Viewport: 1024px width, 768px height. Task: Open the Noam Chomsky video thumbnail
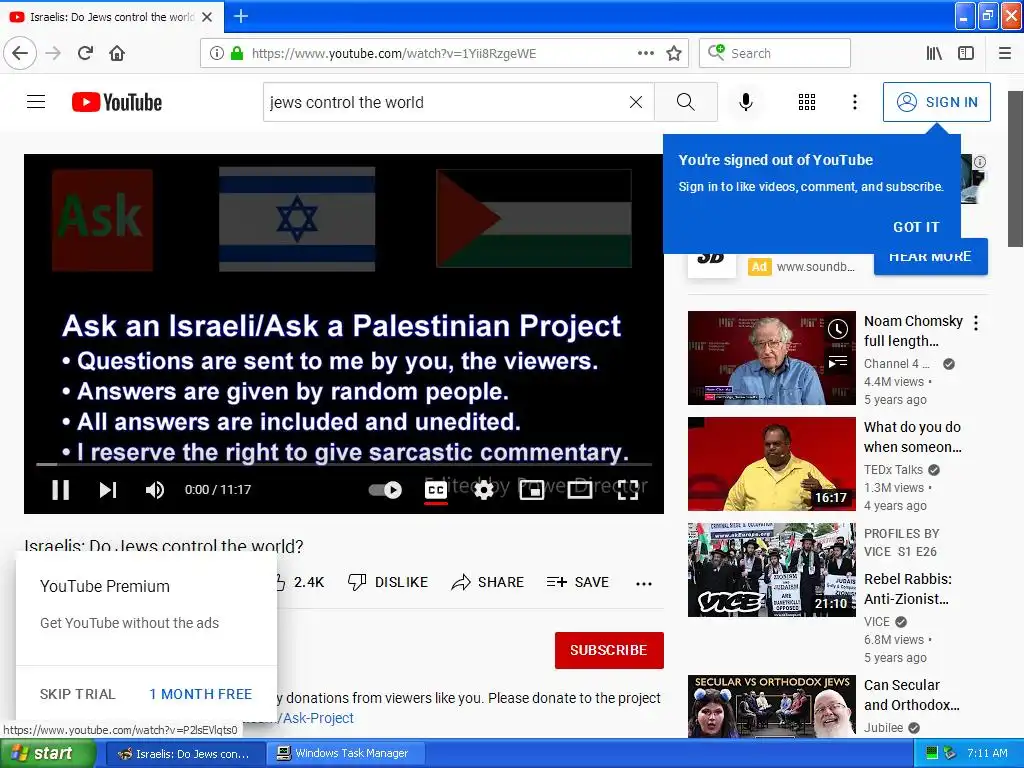tap(771, 358)
